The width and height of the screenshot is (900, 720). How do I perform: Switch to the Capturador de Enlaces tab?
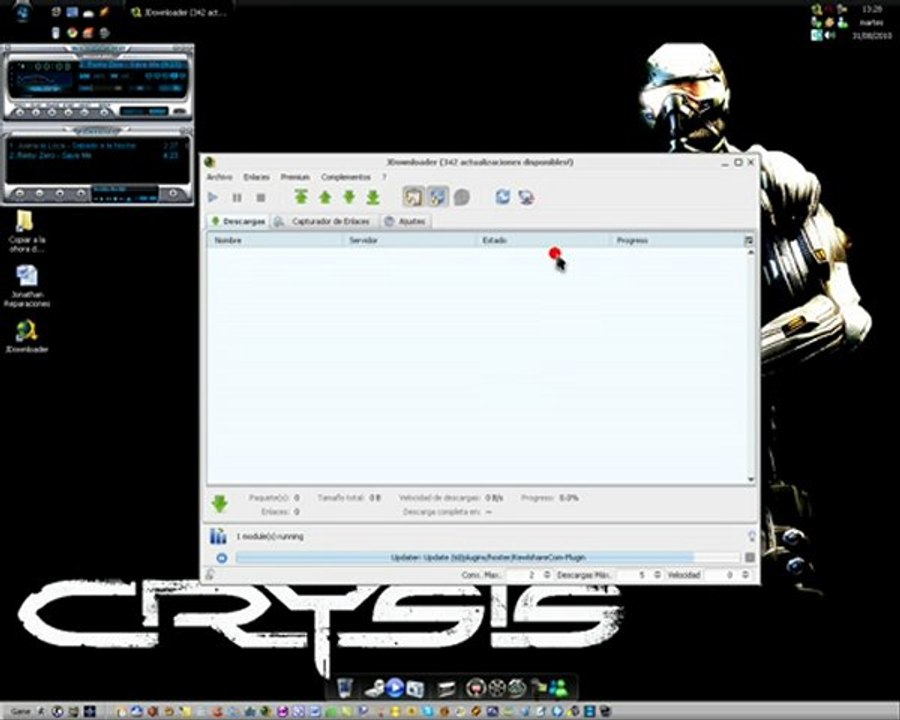[x=323, y=221]
